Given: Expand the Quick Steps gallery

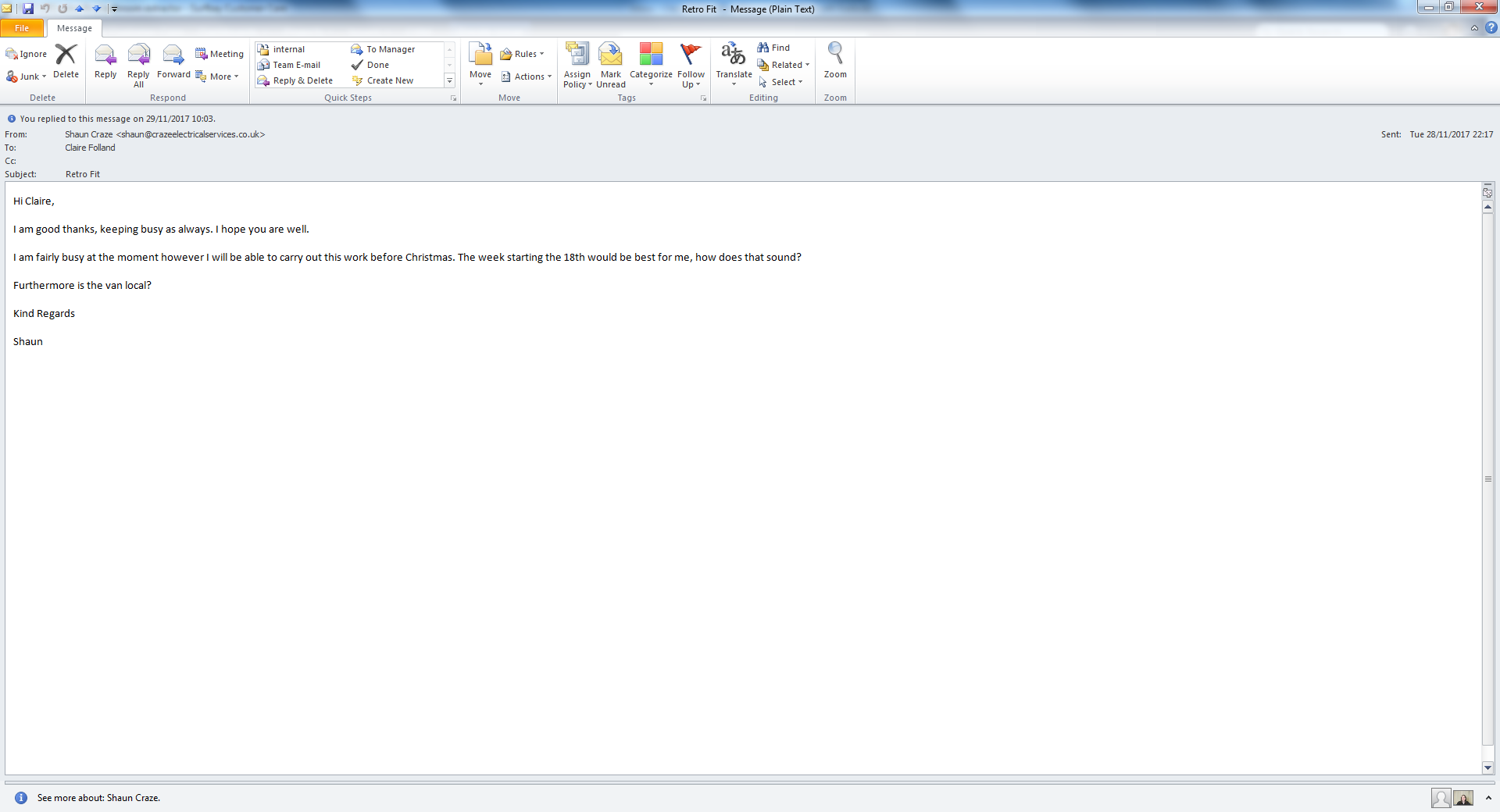Looking at the screenshot, I should [x=449, y=80].
